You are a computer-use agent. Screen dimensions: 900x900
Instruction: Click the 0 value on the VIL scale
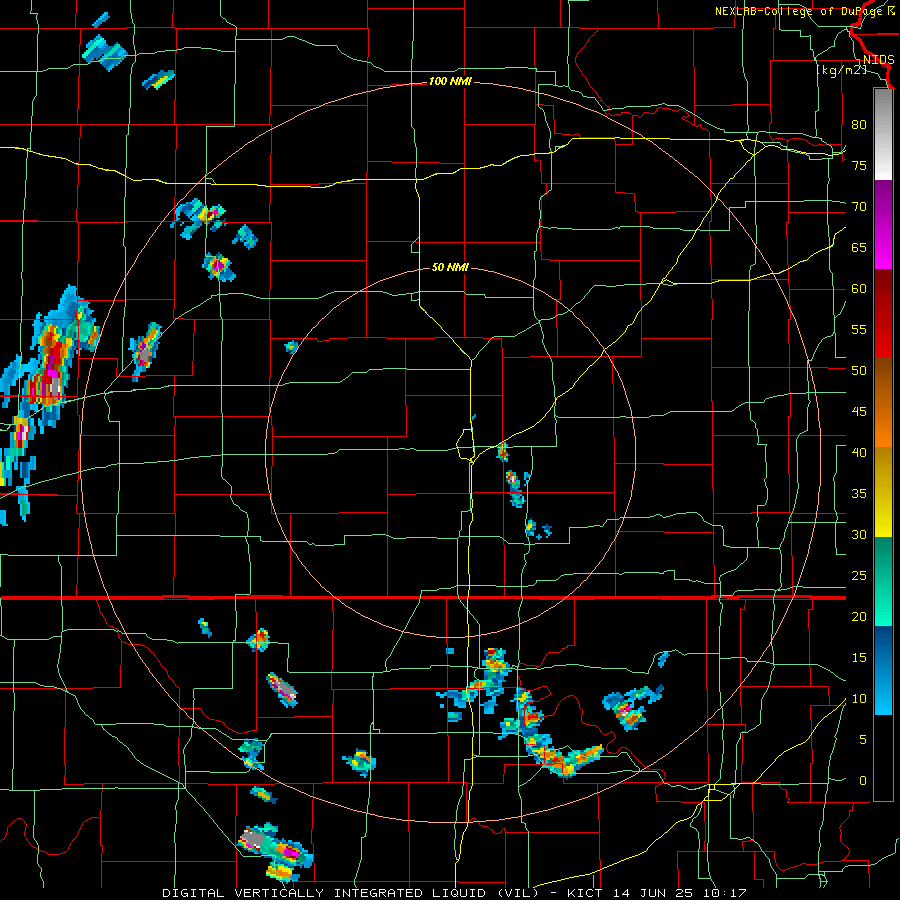coord(863,781)
